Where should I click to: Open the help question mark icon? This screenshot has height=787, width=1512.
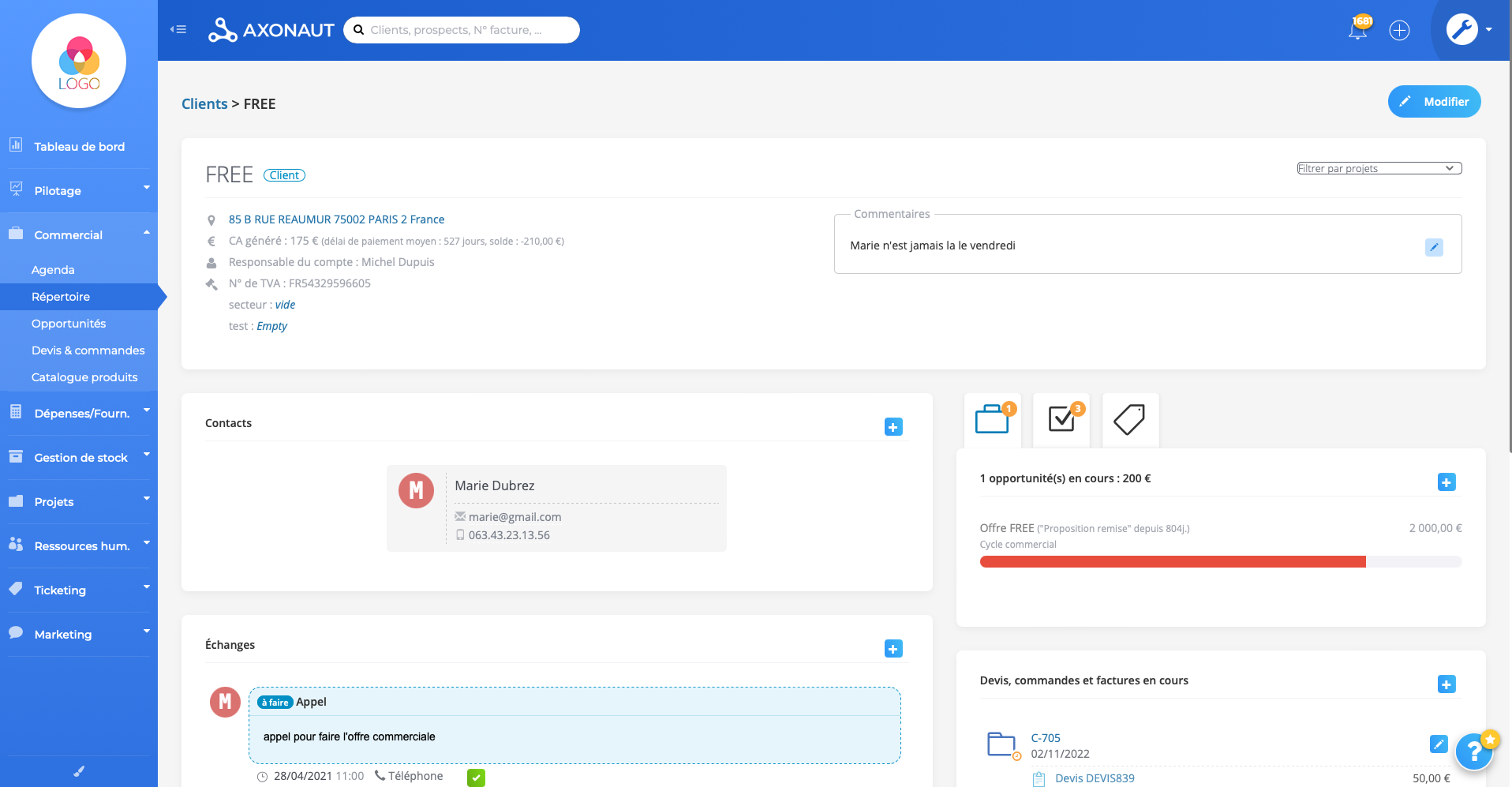coord(1474,751)
